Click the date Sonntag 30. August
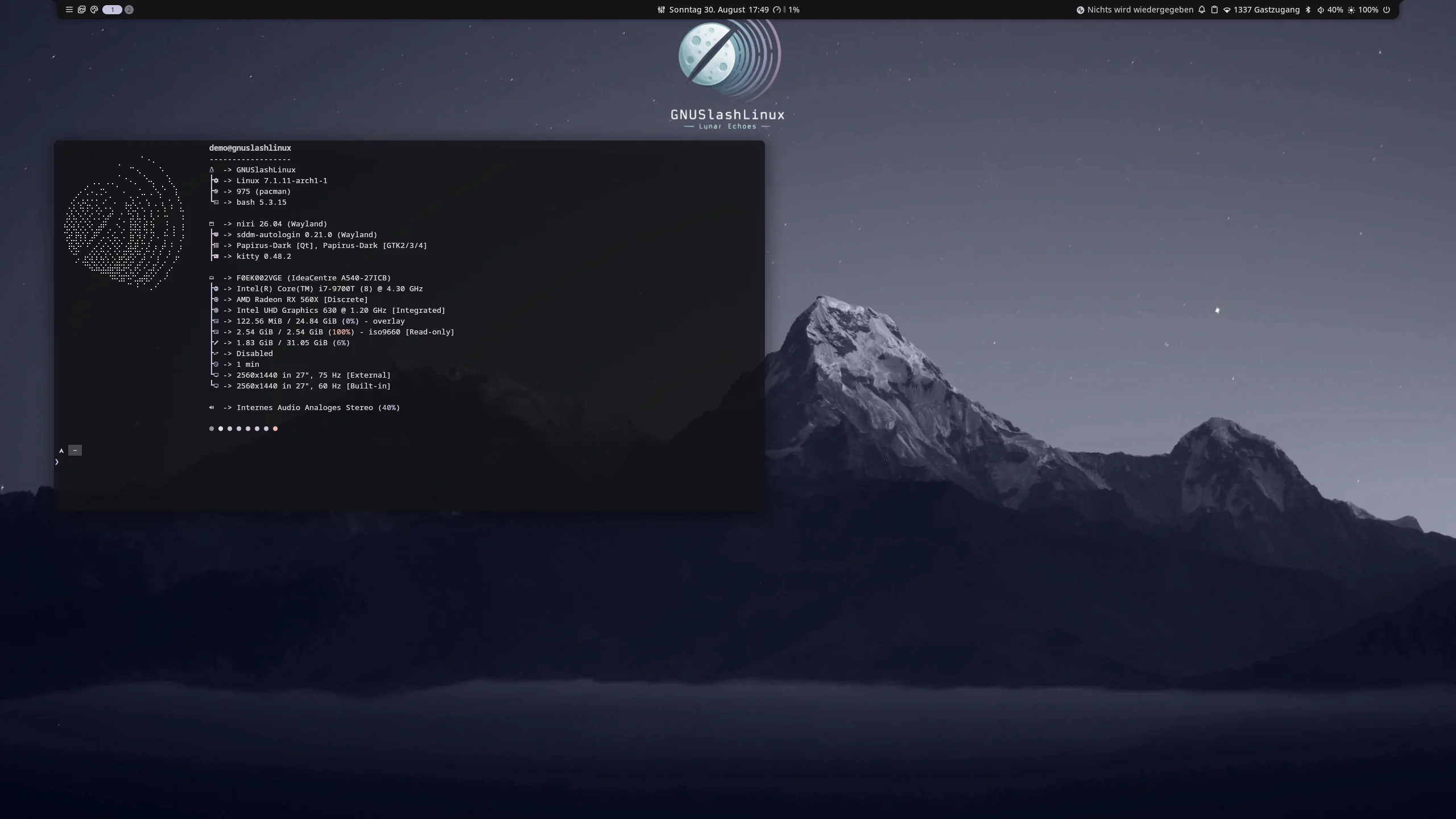The height and width of the screenshot is (819, 1456). pos(707,10)
